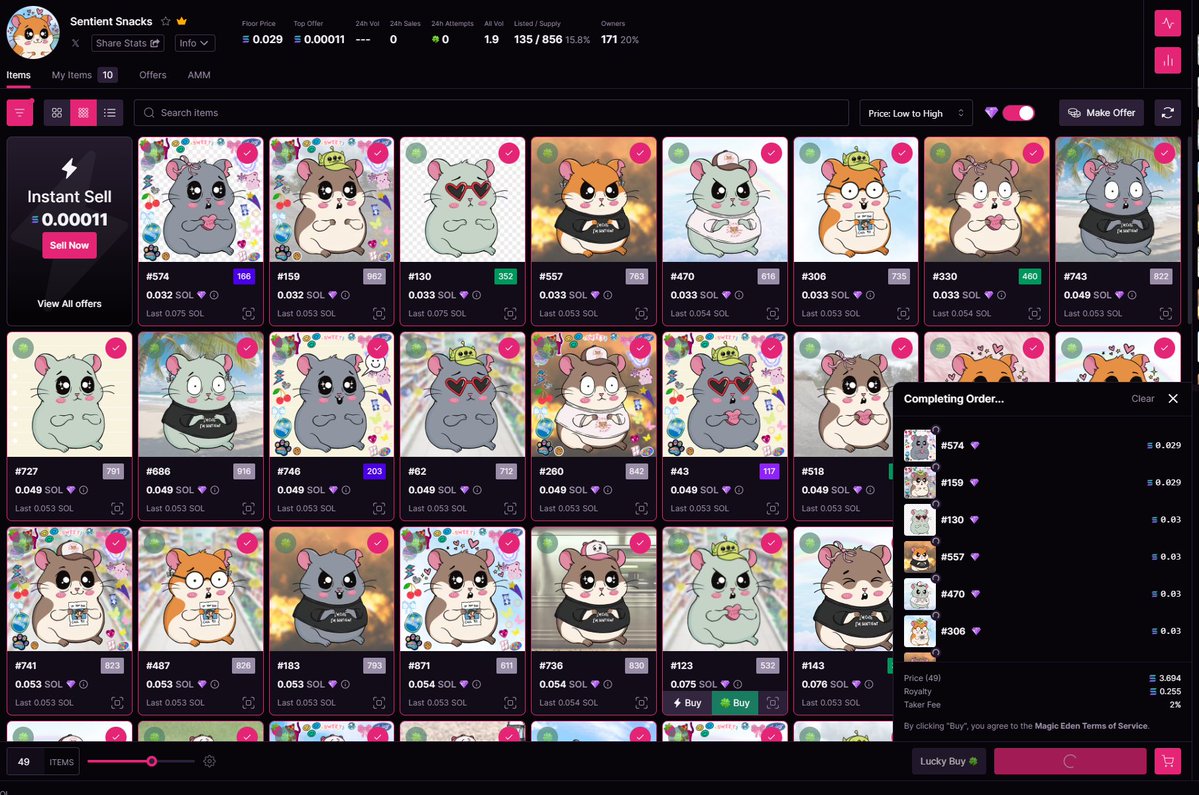This screenshot has width=1199, height=795.
Task: Switch to list view
Action: point(110,112)
